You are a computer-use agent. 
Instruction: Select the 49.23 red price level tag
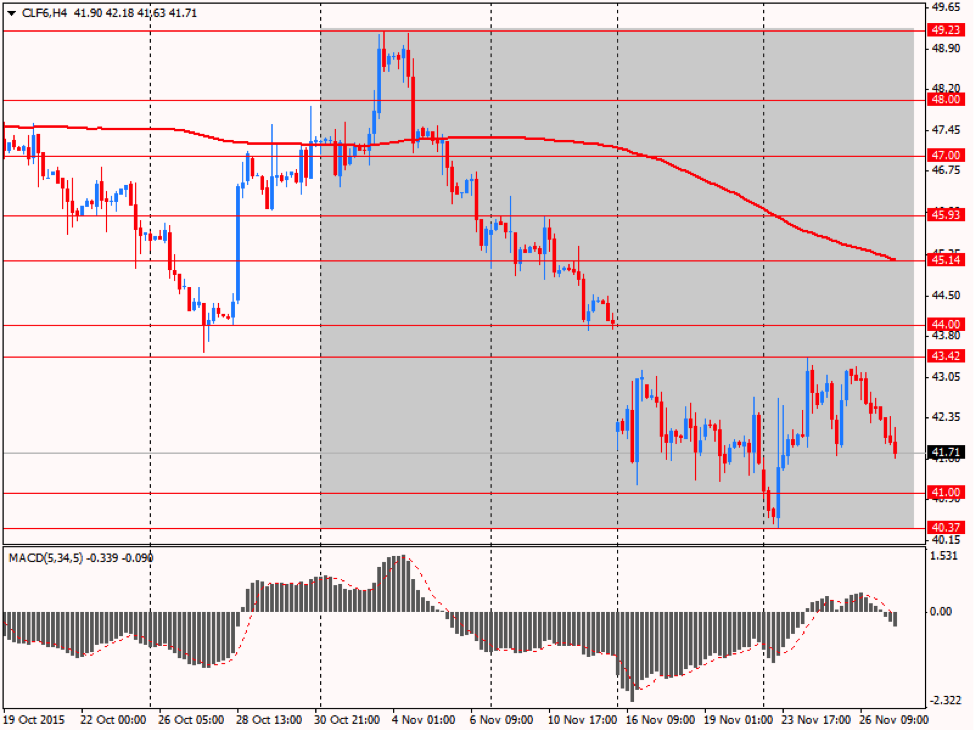(945, 30)
